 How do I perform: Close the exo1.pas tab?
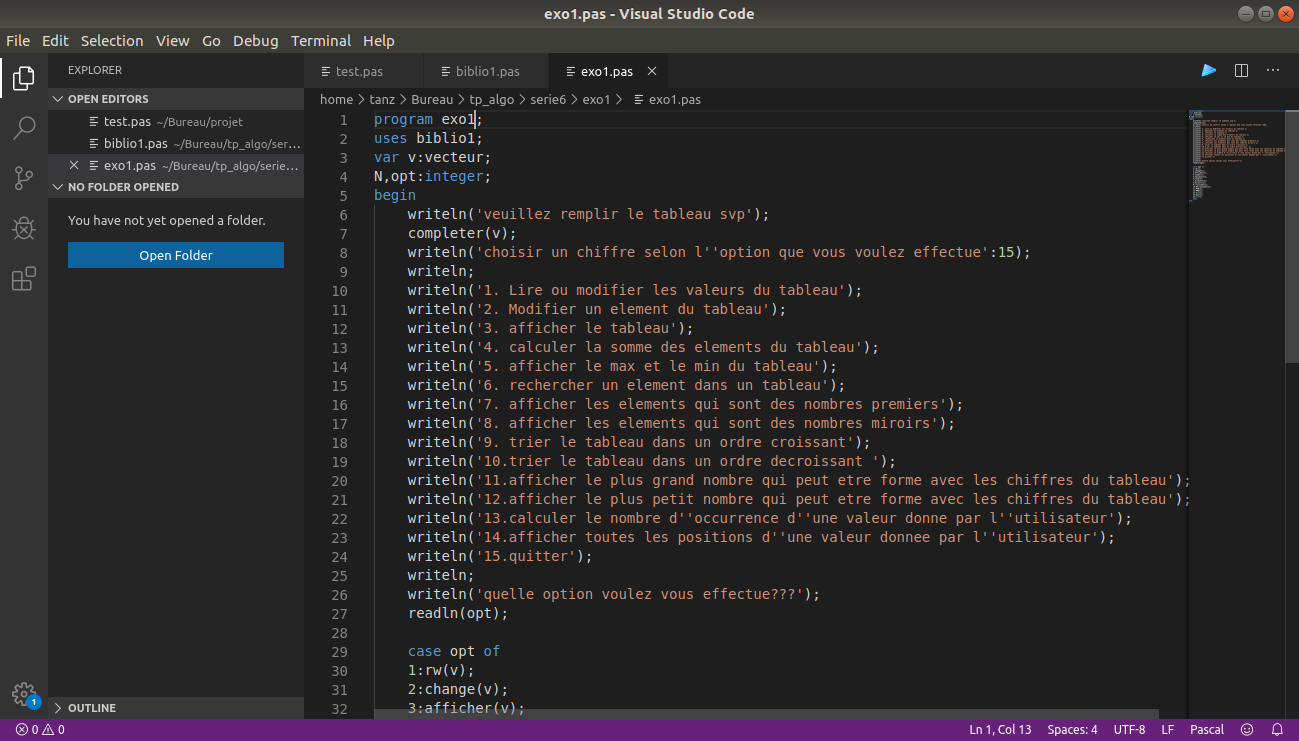point(652,71)
